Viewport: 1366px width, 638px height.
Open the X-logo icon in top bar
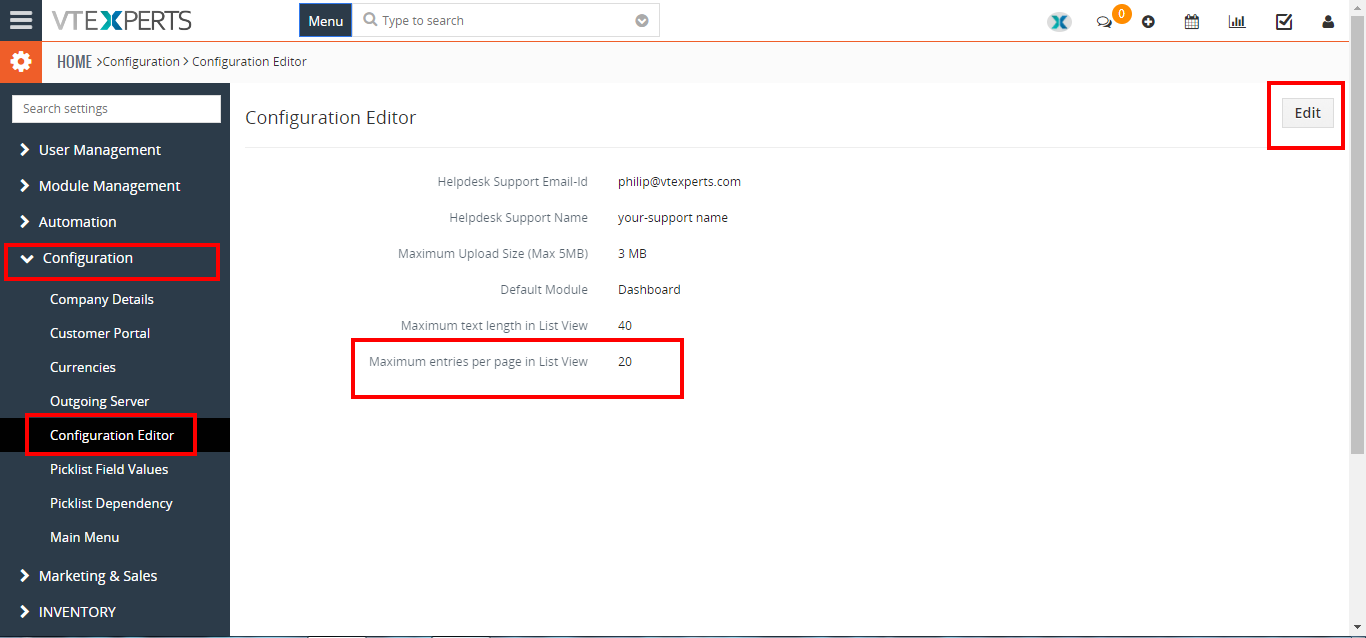click(x=1059, y=21)
